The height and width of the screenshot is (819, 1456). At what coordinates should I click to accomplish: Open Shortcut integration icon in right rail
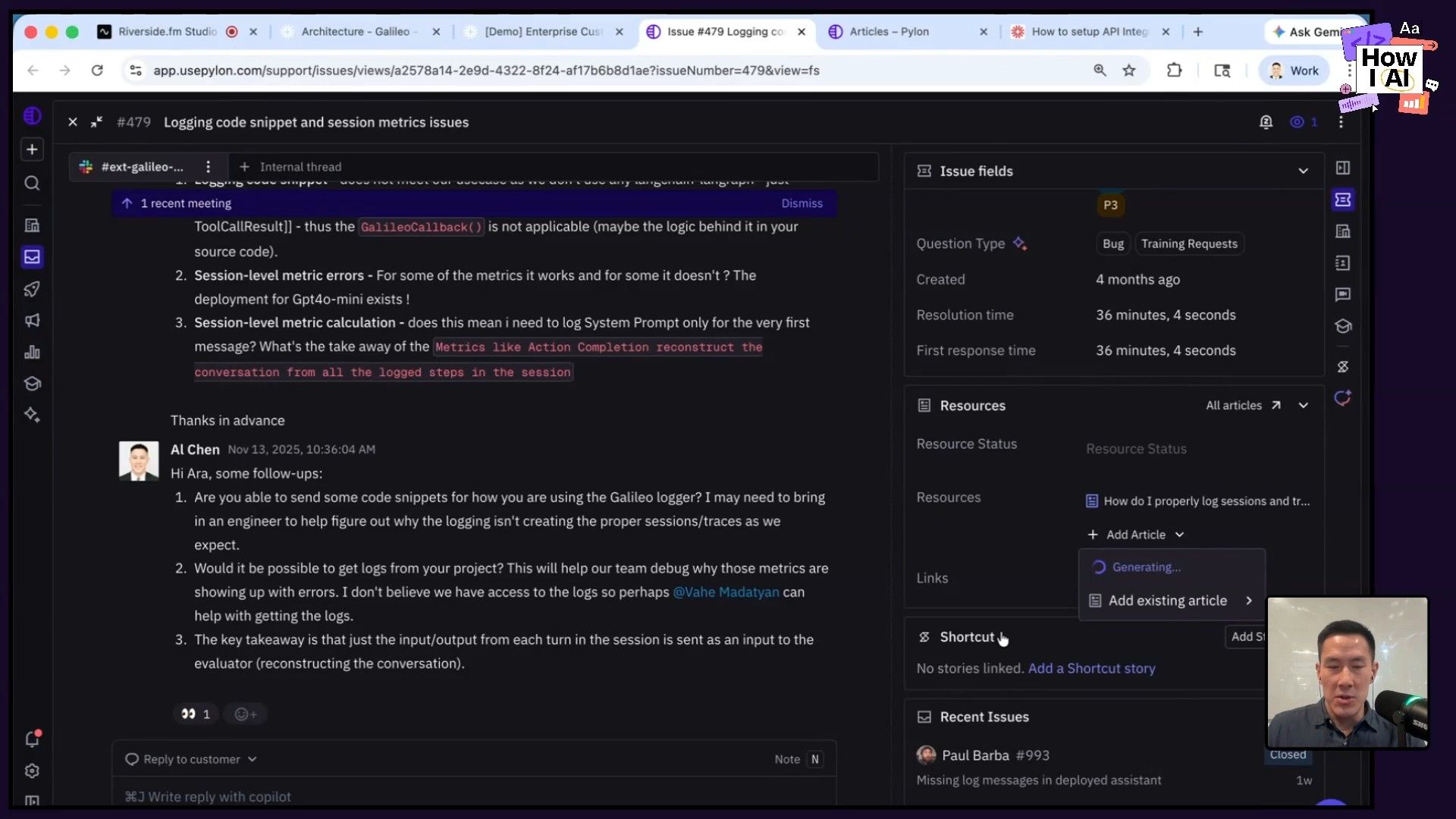click(x=1343, y=367)
